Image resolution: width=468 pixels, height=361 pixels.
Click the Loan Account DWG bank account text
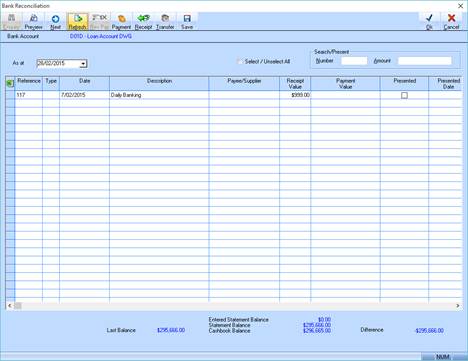point(101,36)
